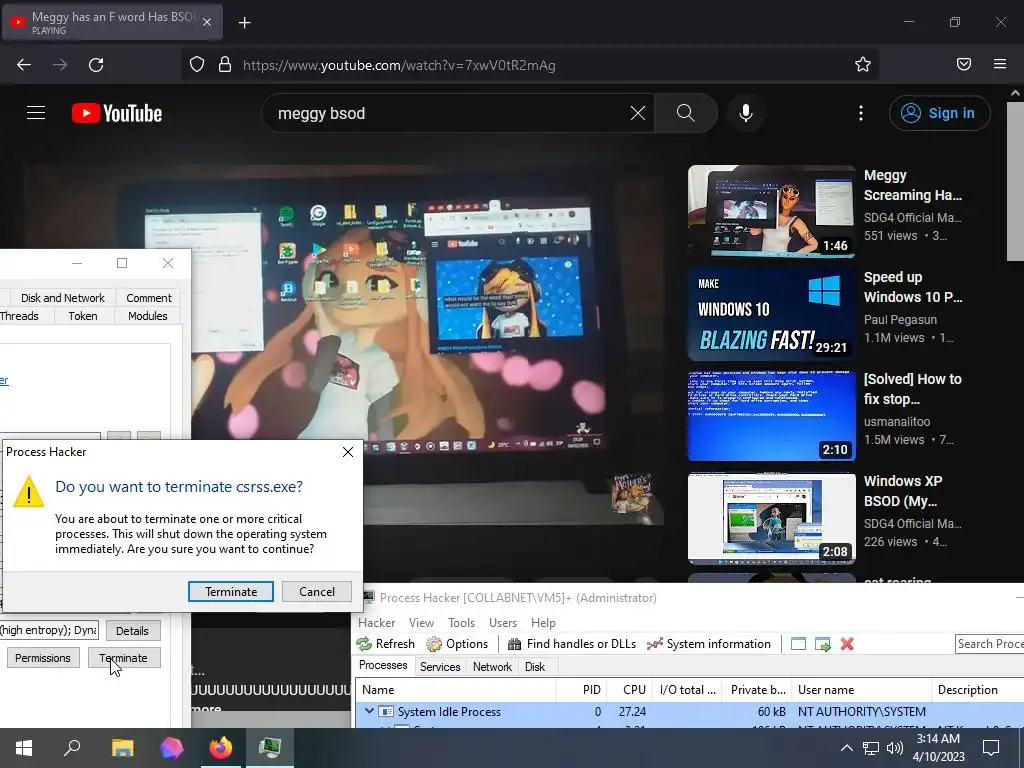1024x768 pixels.
Task: Open the Comment tab in the properties window
Action: [x=149, y=298]
